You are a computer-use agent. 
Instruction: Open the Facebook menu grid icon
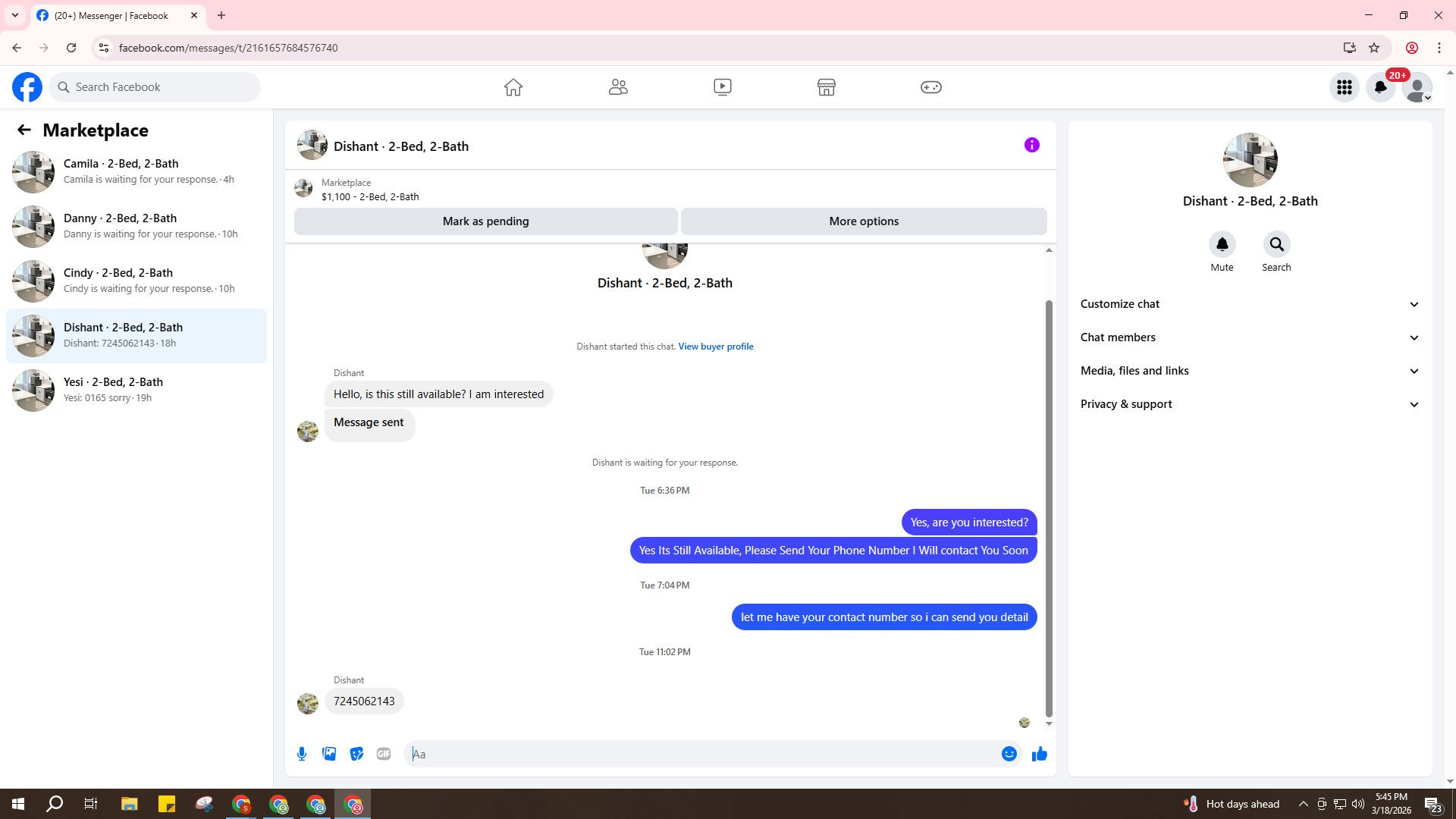[1344, 87]
